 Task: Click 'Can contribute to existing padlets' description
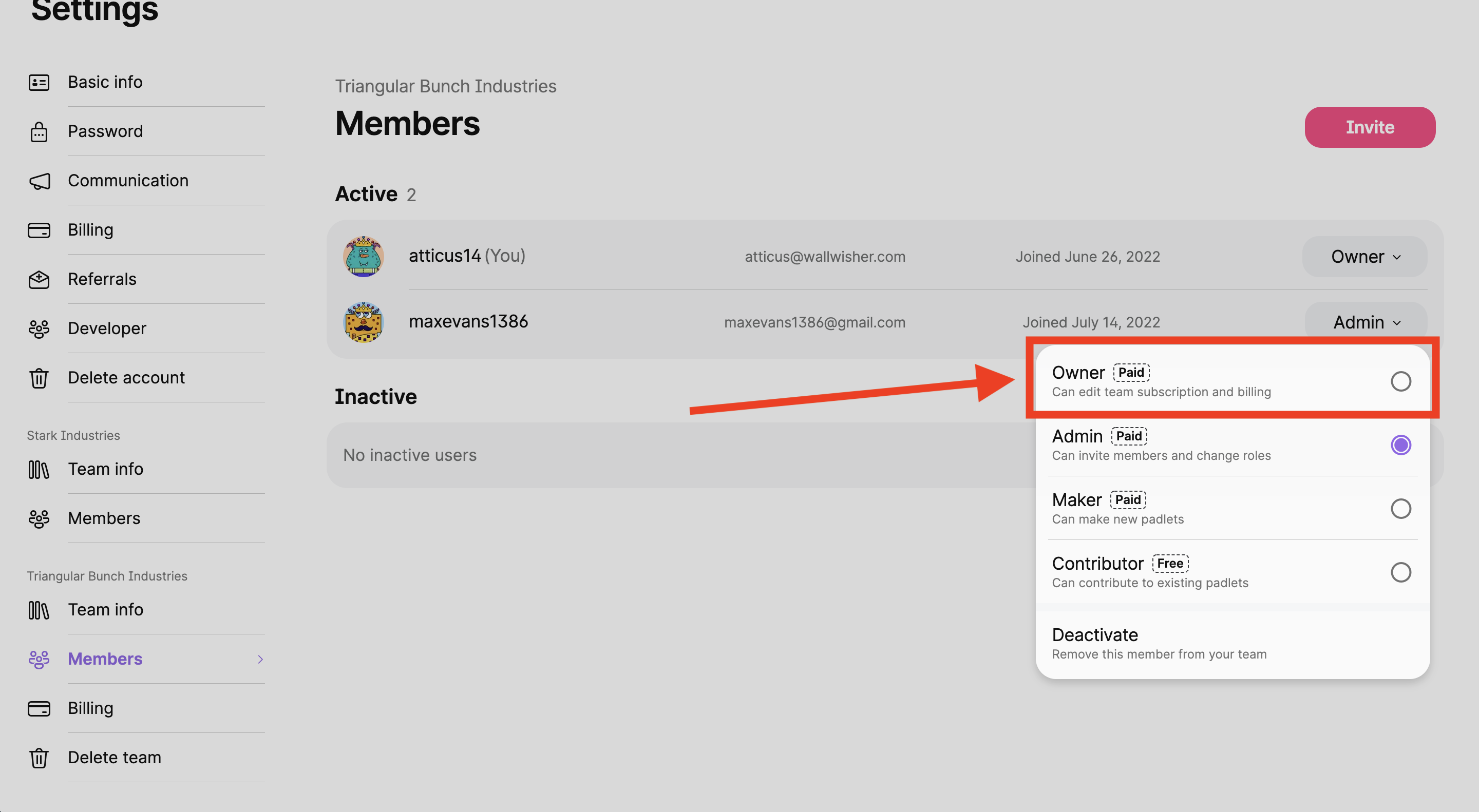click(1150, 583)
